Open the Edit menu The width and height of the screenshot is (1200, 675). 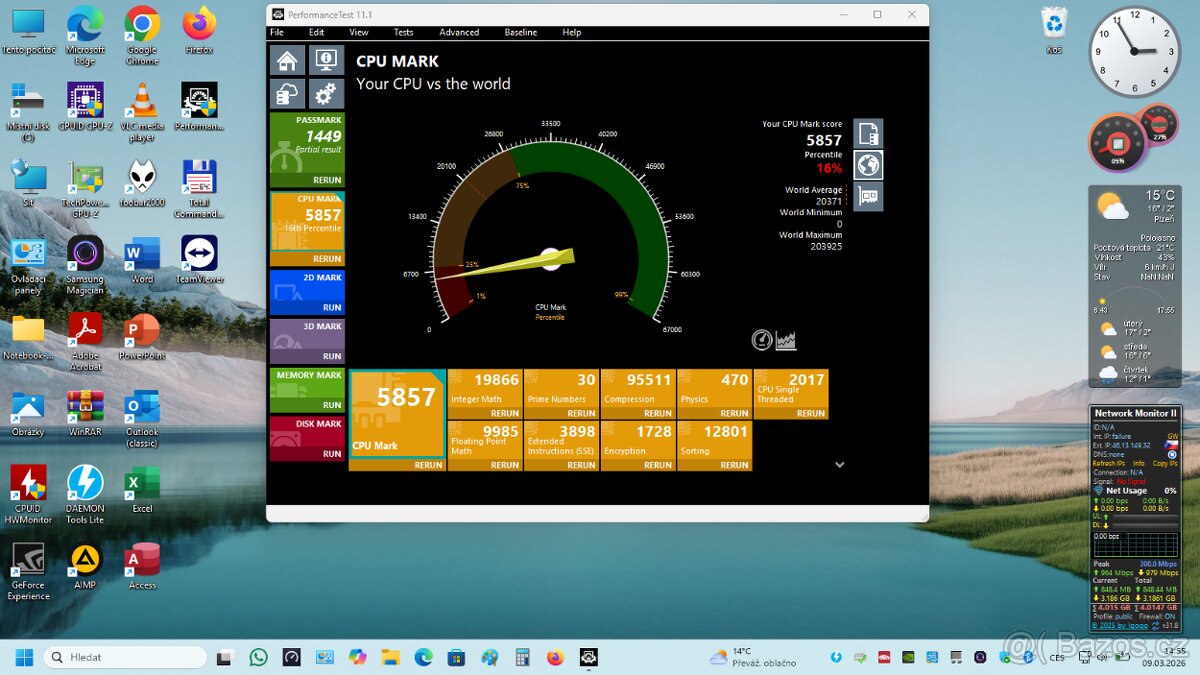[317, 32]
